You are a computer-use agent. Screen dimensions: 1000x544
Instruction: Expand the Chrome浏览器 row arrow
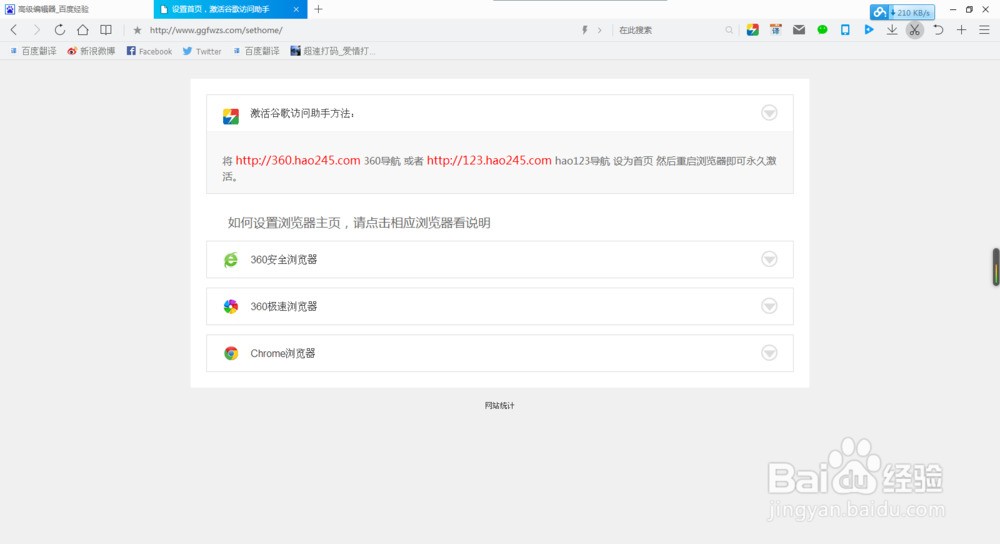[769, 353]
